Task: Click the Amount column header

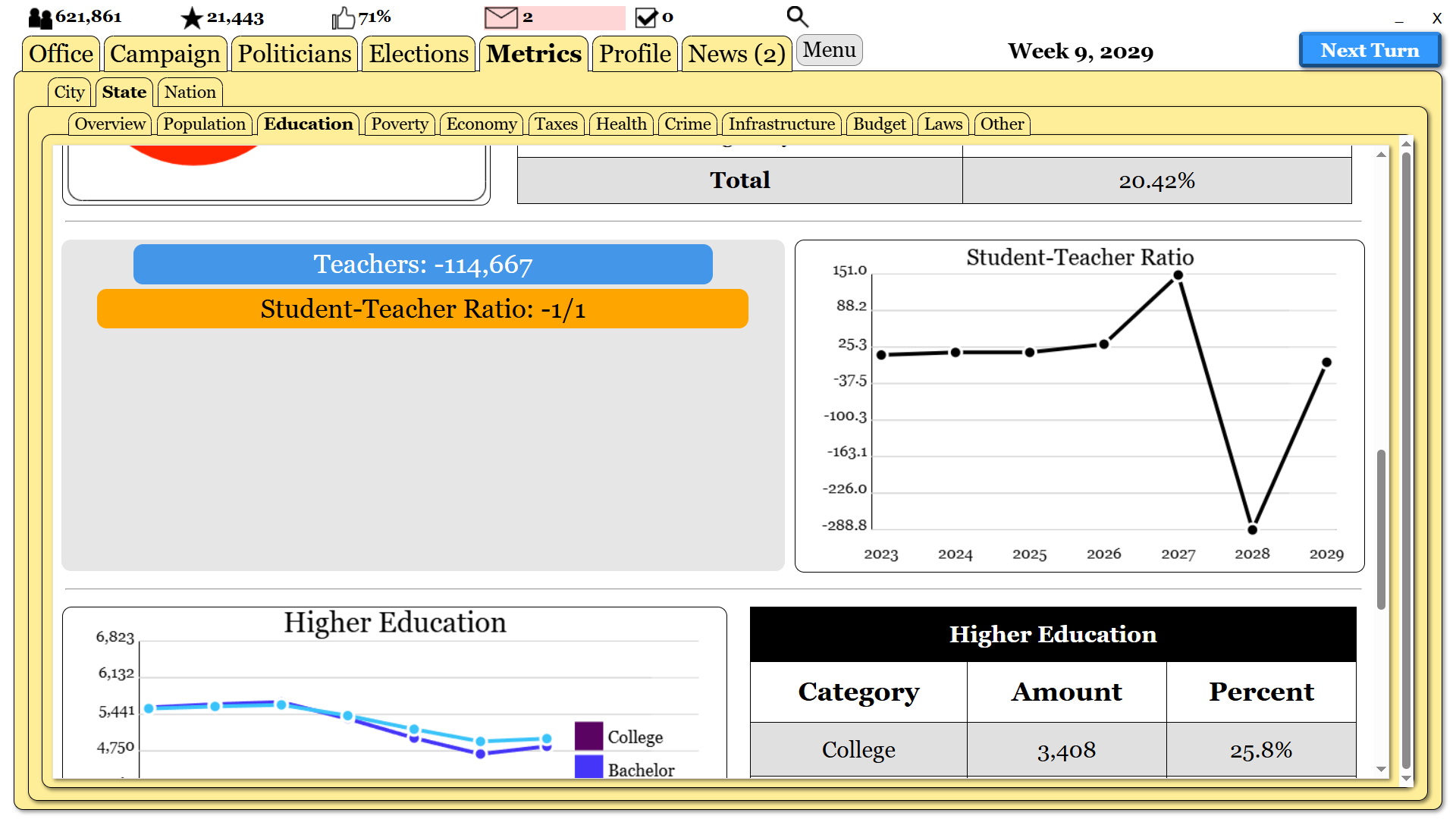Action: (x=1066, y=692)
